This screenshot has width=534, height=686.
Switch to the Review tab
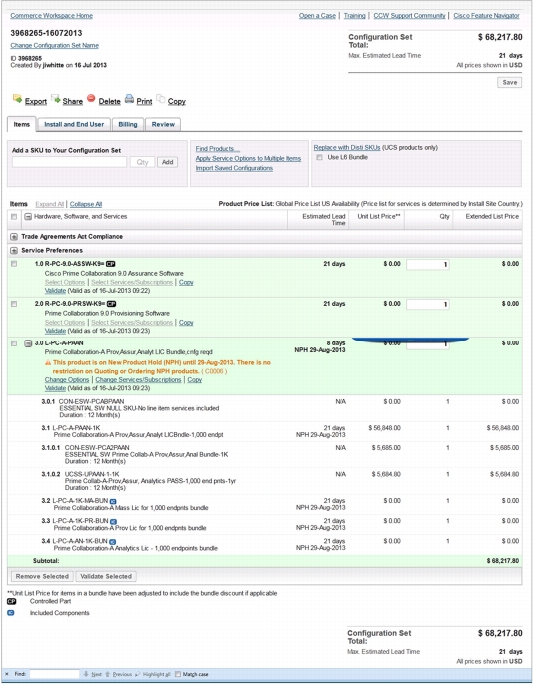click(163, 124)
